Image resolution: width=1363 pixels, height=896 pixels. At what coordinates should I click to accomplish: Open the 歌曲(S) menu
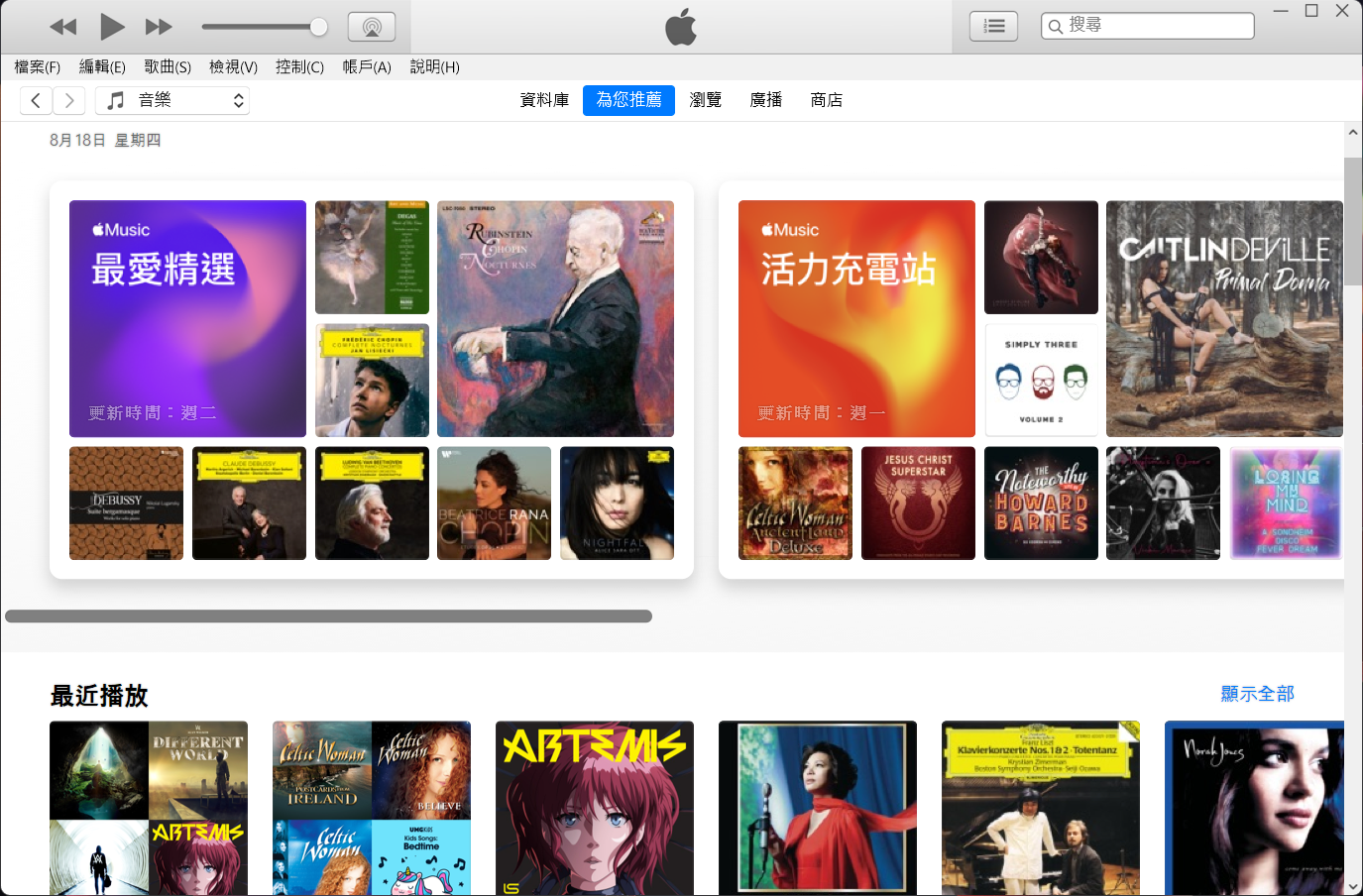click(168, 66)
